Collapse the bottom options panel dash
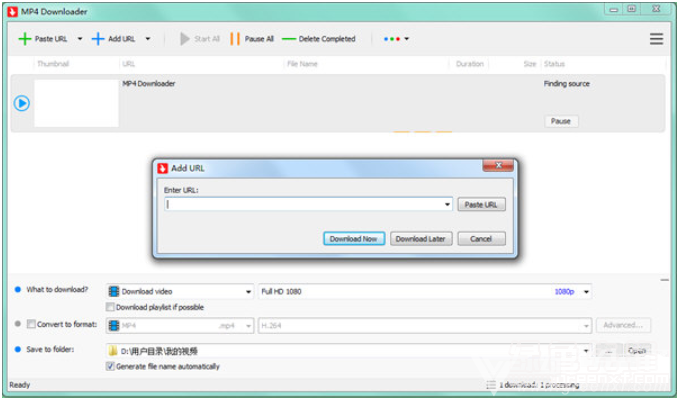The height and width of the screenshot is (400, 678). click(664, 280)
